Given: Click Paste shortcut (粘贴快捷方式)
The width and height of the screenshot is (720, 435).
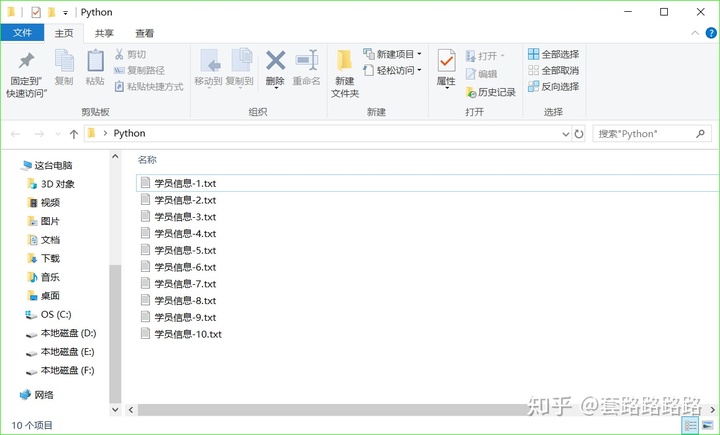Looking at the screenshot, I should (x=149, y=86).
